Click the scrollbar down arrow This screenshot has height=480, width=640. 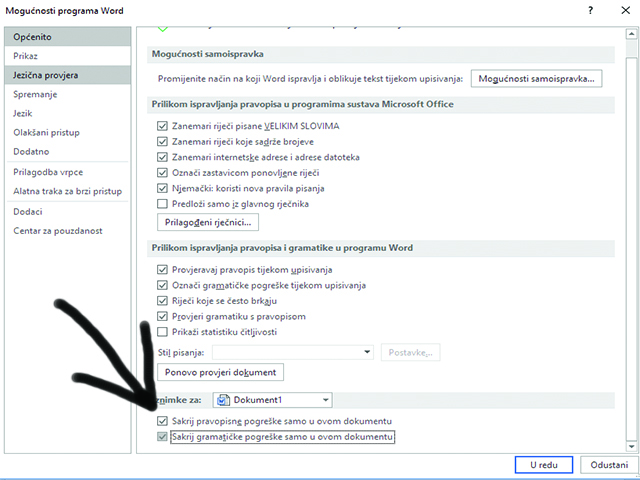click(x=631, y=446)
